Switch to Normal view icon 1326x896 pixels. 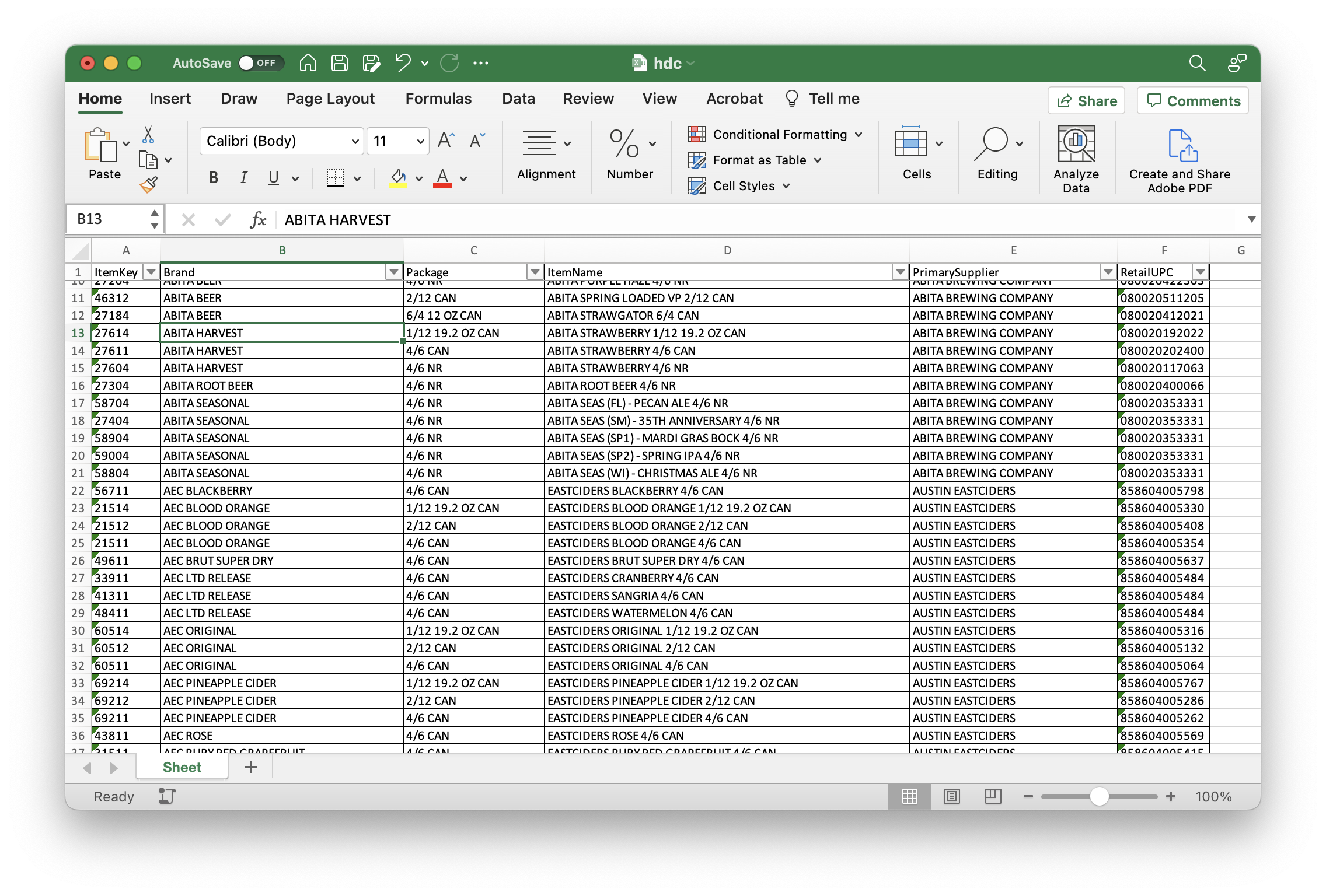[x=909, y=796]
